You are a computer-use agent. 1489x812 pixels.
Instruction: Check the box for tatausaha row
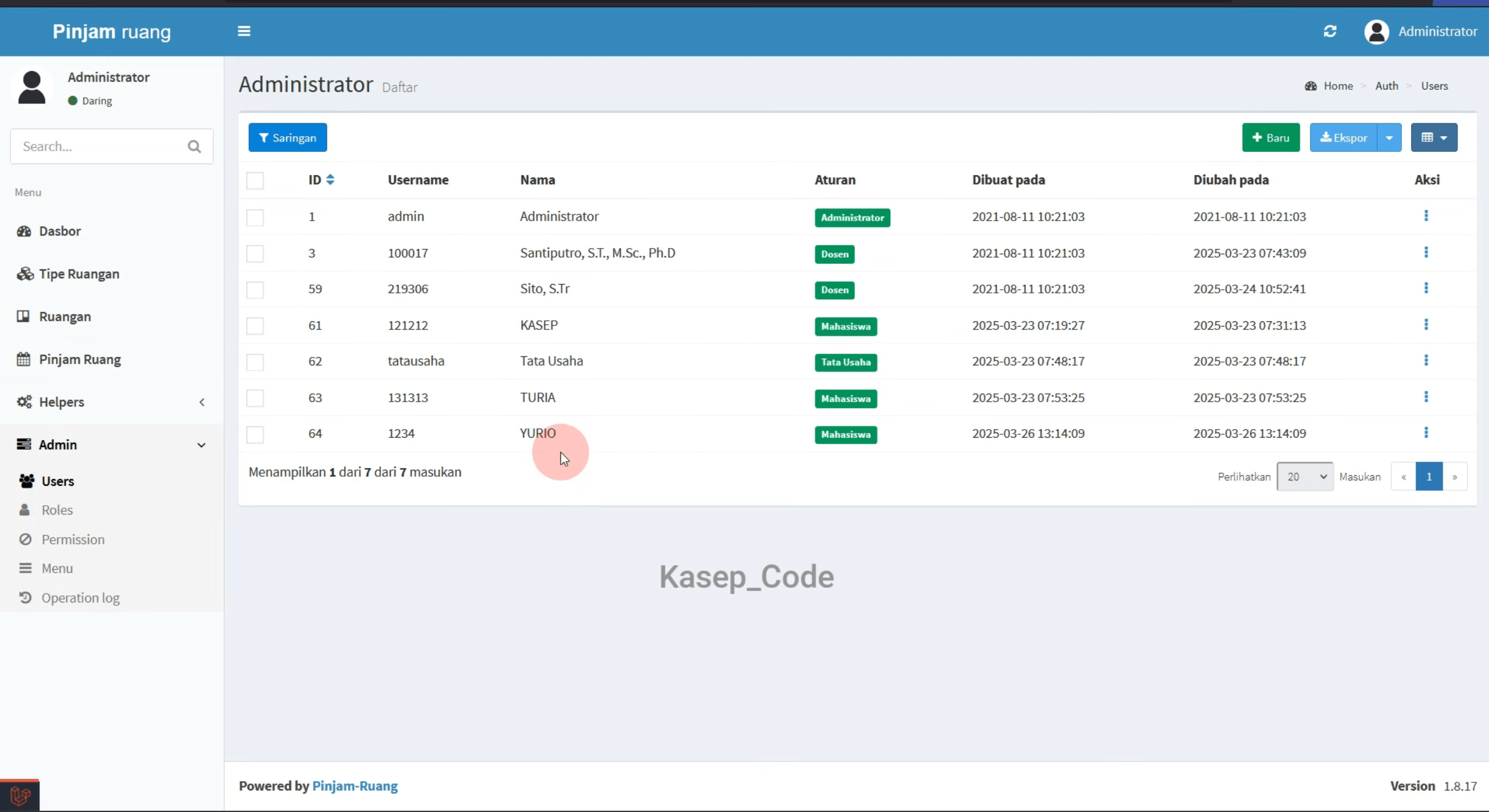(x=255, y=362)
